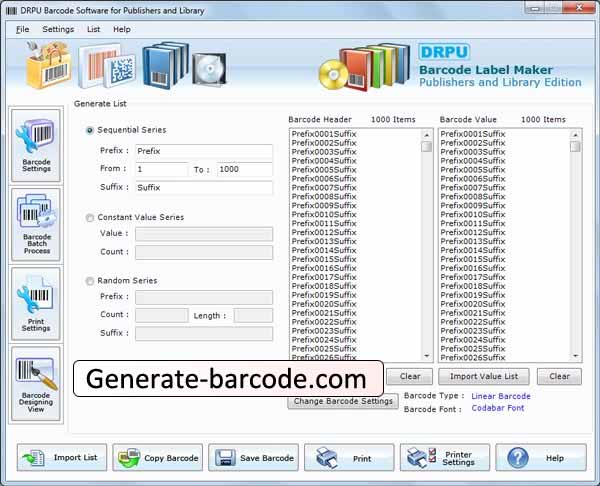Click the Barcode Value scrollbar thumb

point(575,147)
